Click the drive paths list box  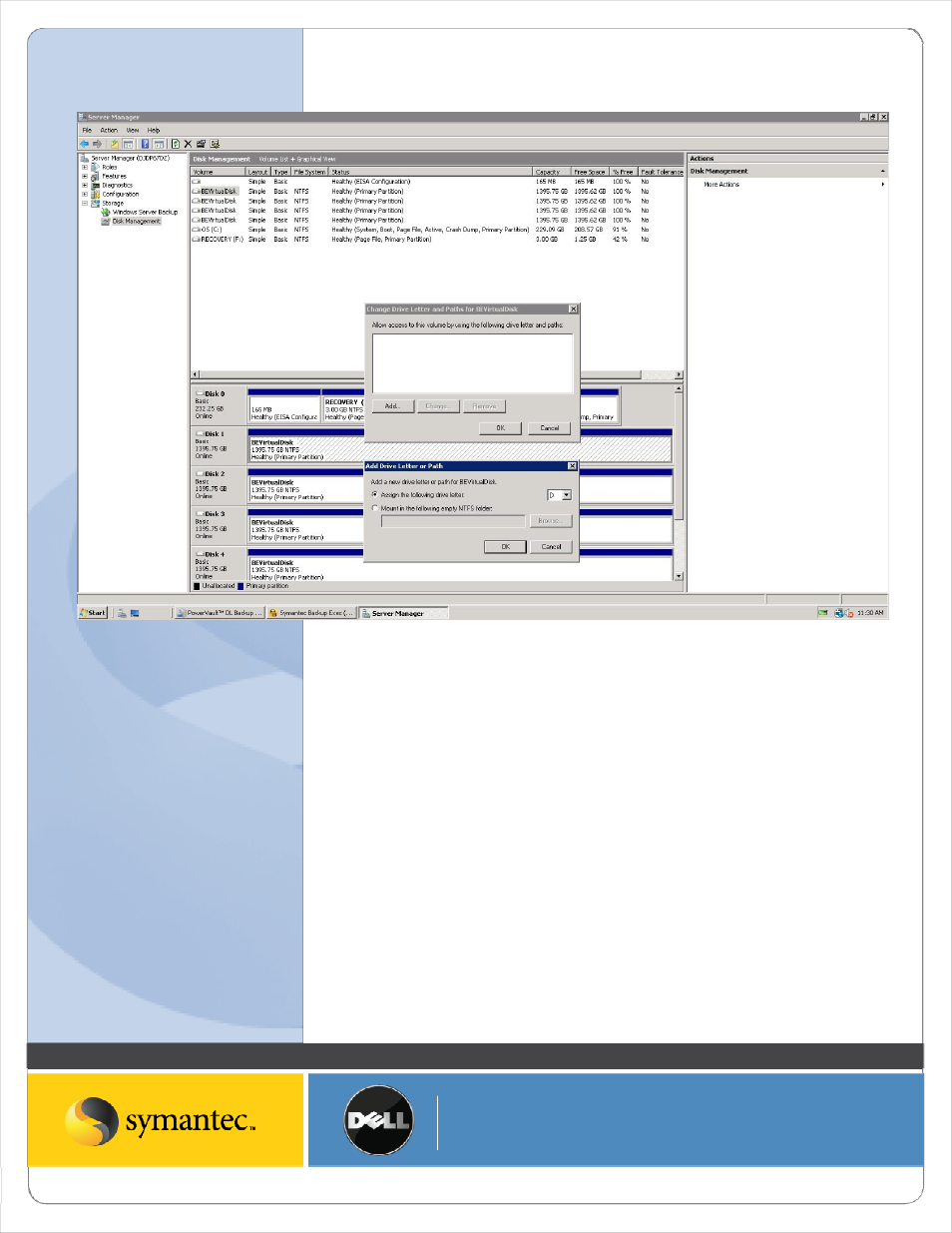[x=472, y=362]
